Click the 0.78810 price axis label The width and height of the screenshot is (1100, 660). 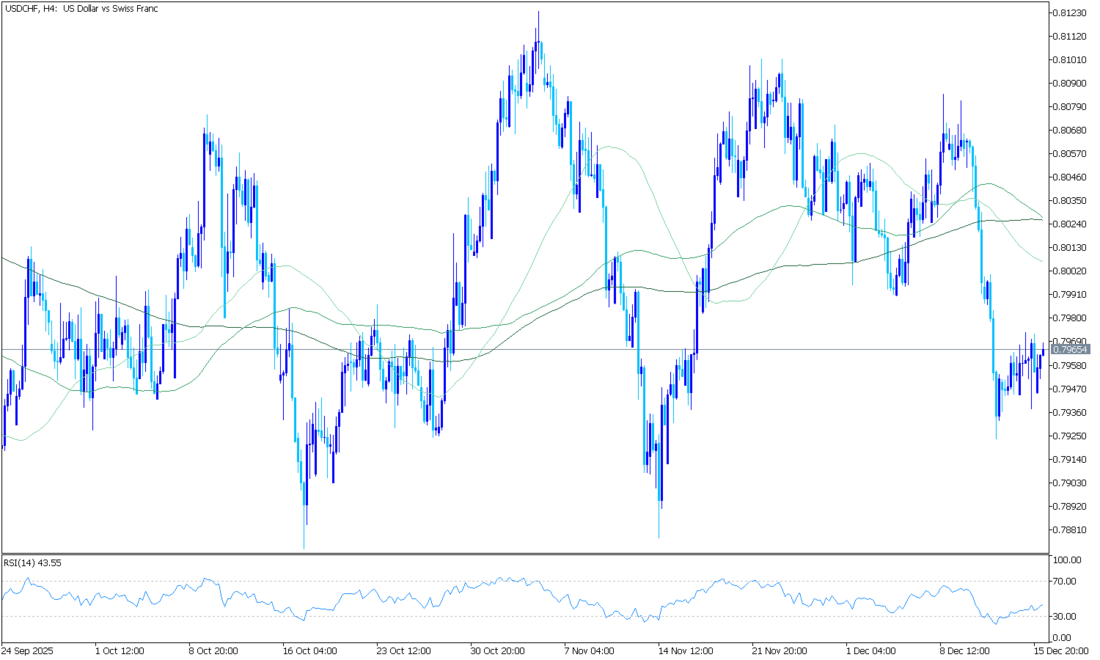coord(1070,530)
